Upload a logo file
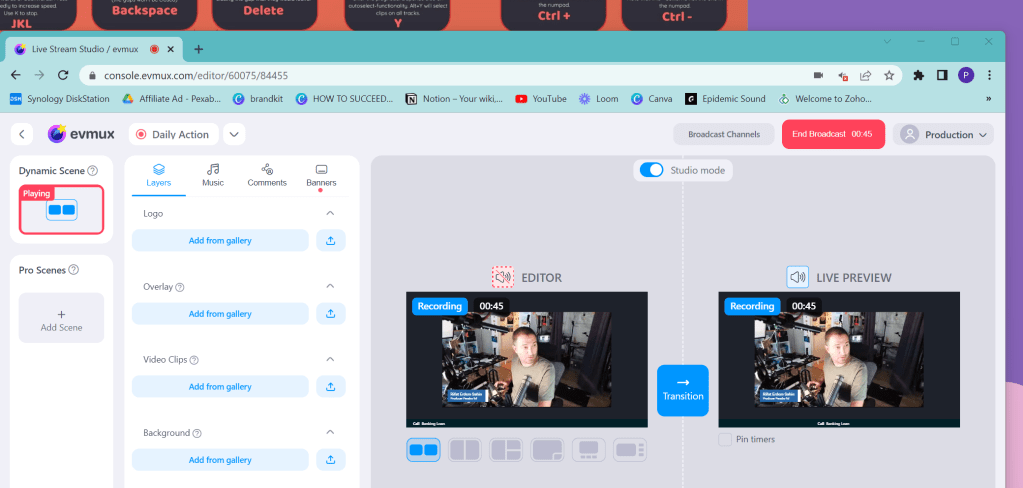The image size is (1023, 488). point(331,241)
